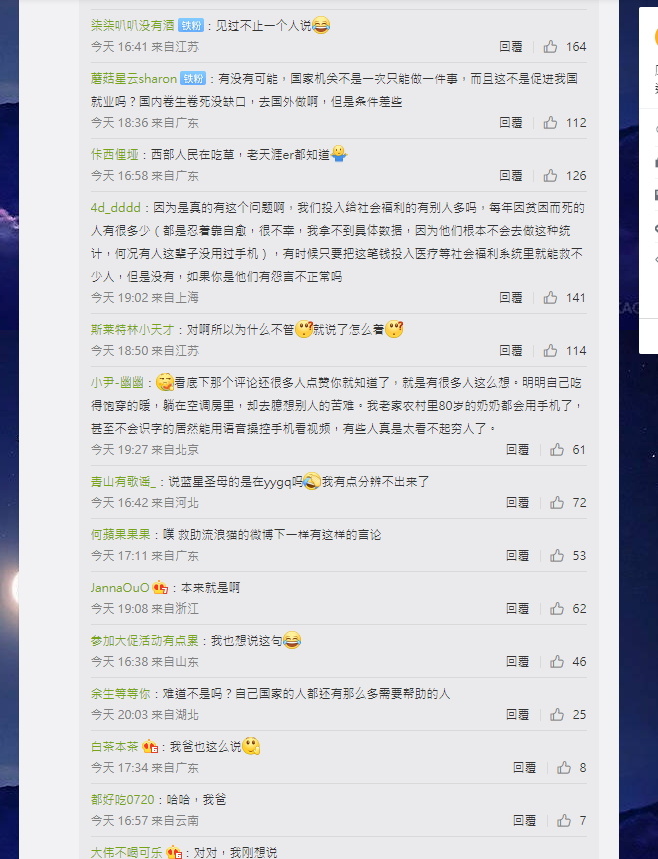This screenshot has height=859, width=658.
Task: Open 大伟不喝可乐's user profile
Action: (x=127, y=852)
